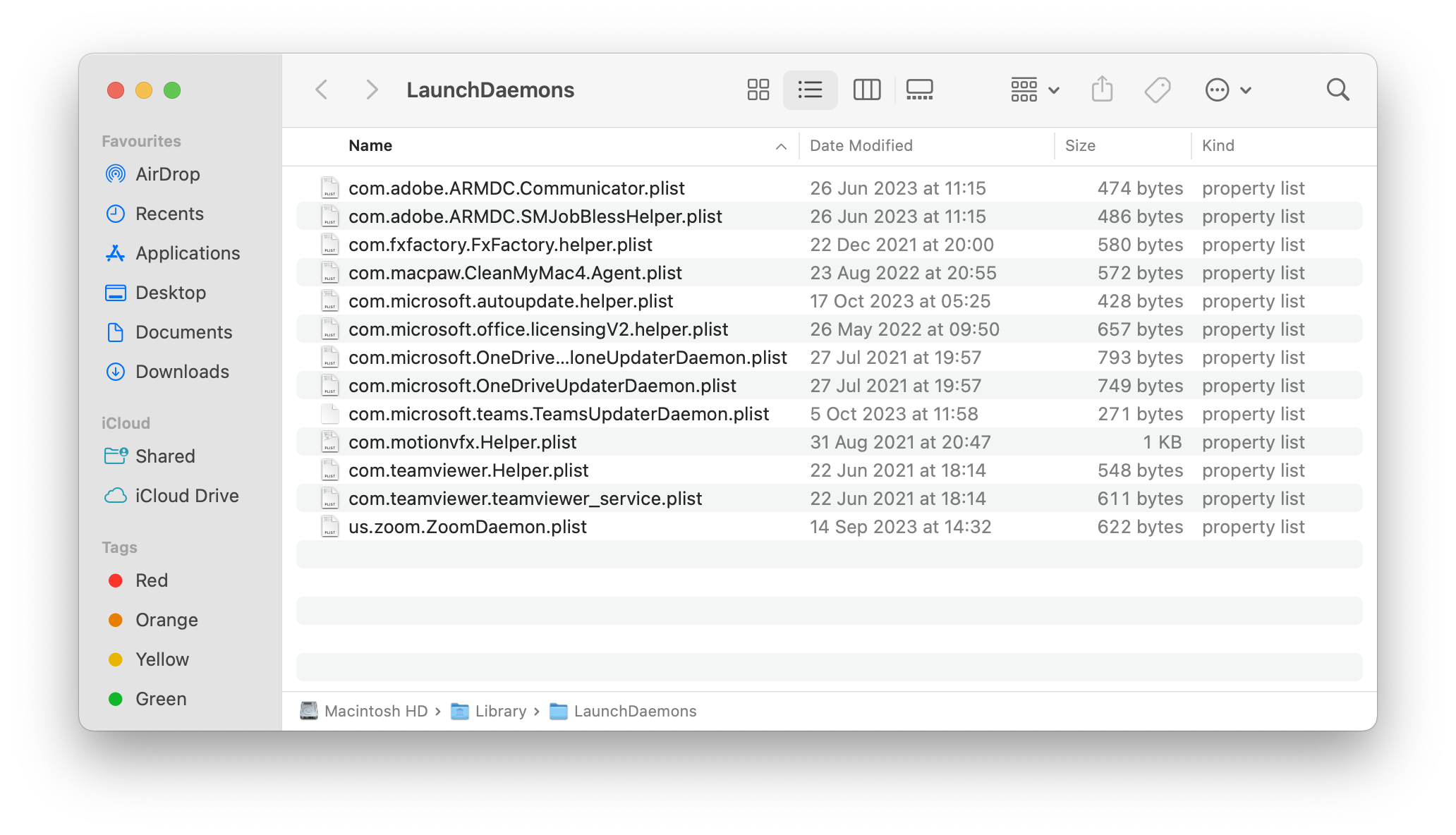Viewport: 1456px width, 835px height.
Task: Open iCloud Drive in sidebar
Action: [x=187, y=496]
